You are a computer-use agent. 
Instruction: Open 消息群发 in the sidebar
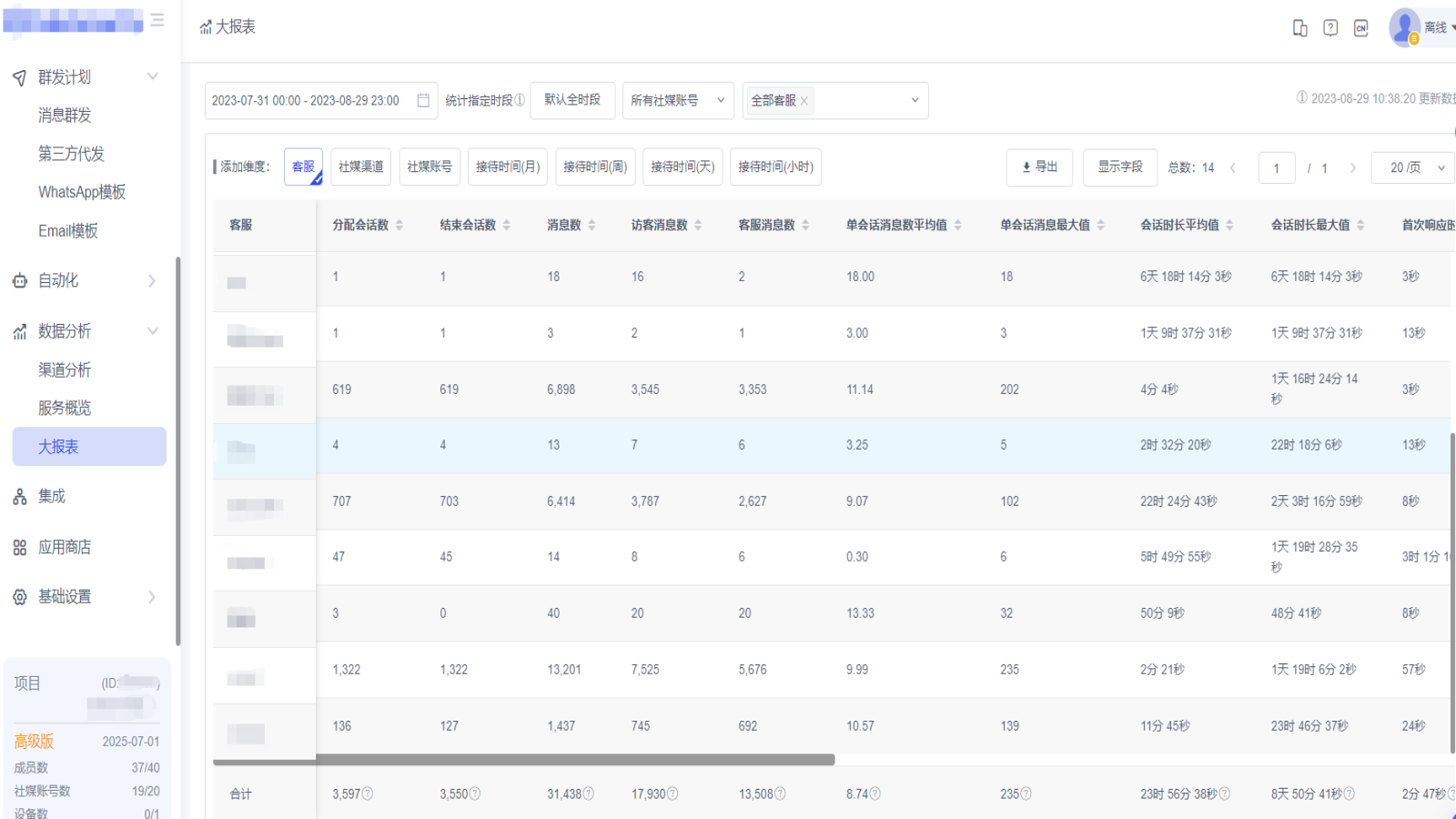pyautogui.click(x=65, y=116)
